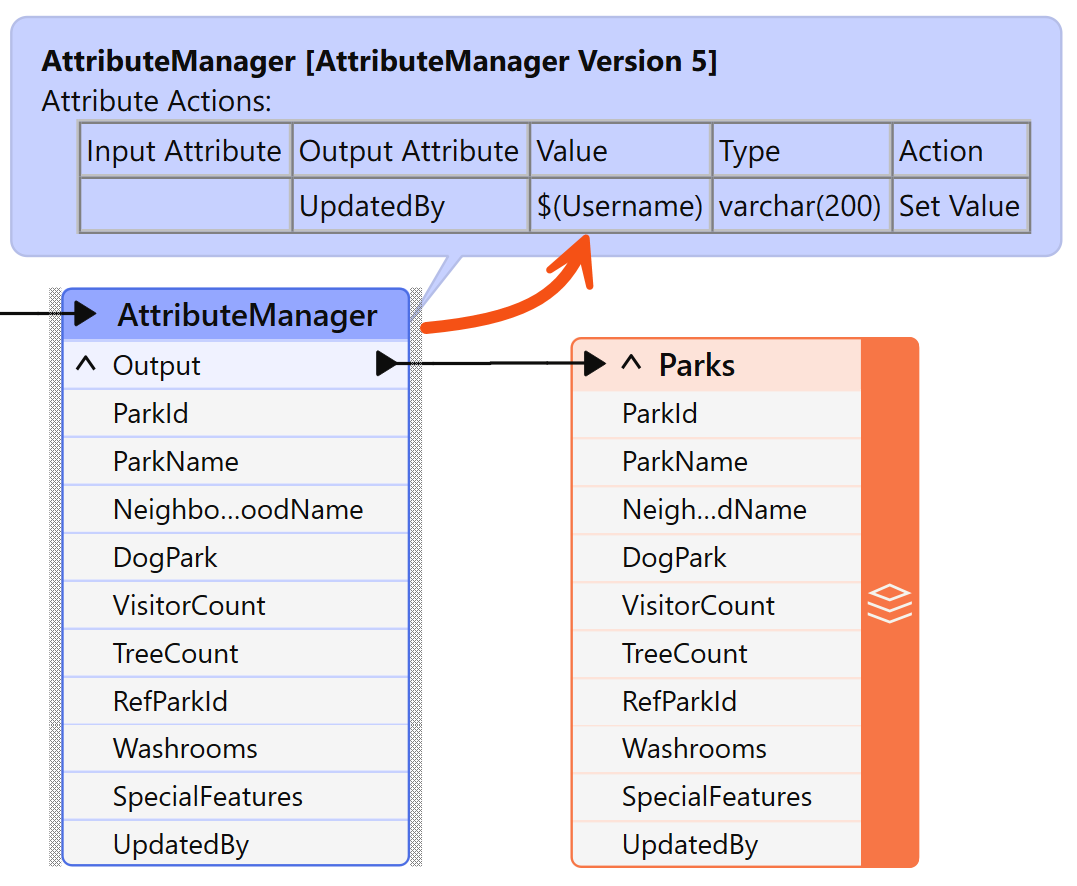The image size is (1077, 886).
Task: Click the stacked layers icon on the Parks node
Action: pos(888,603)
